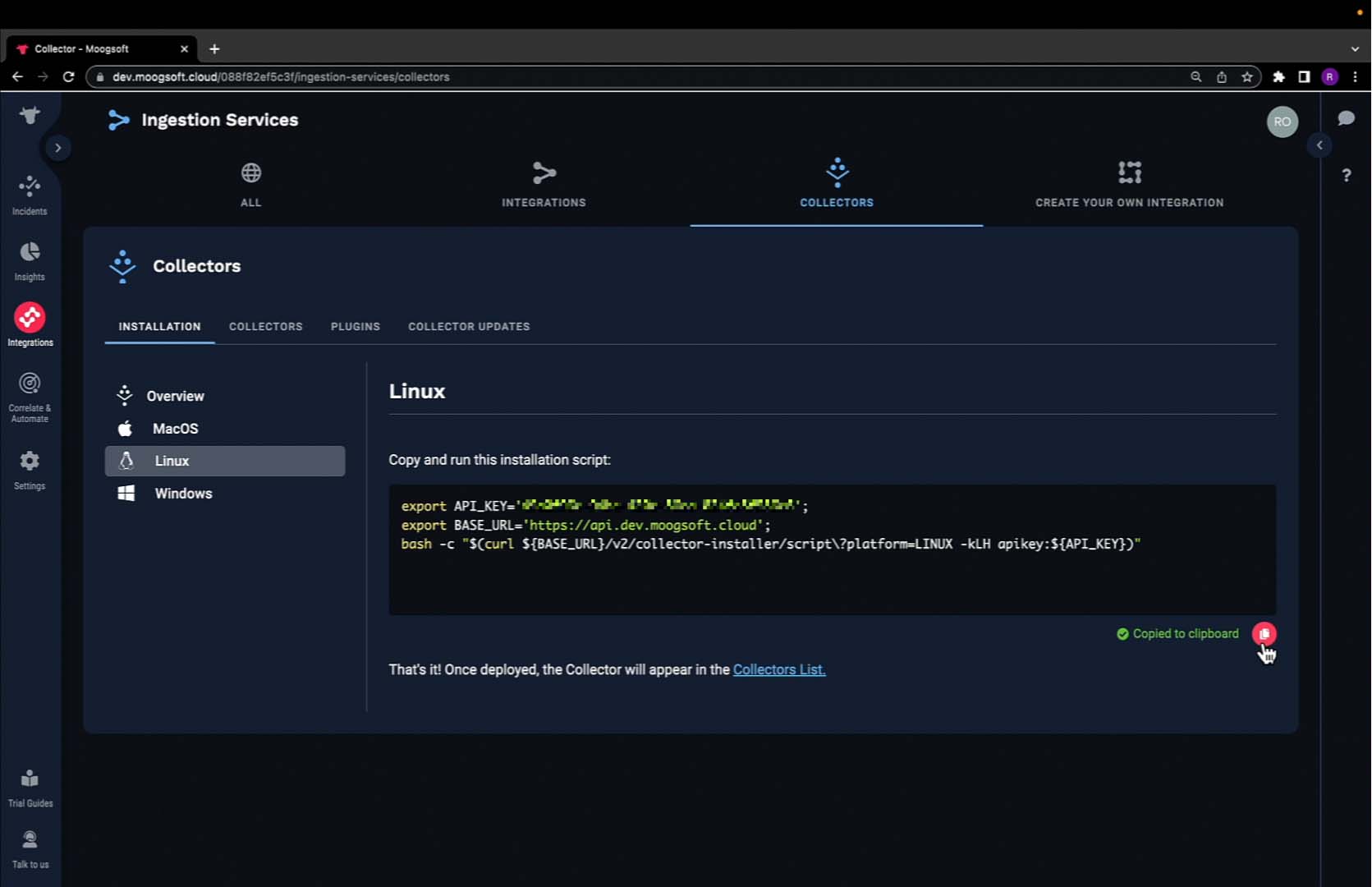Screen dimensions: 1372x887
Task: Click the Collector - Moogsoft browser tab
Action: (x=102, y=48)
